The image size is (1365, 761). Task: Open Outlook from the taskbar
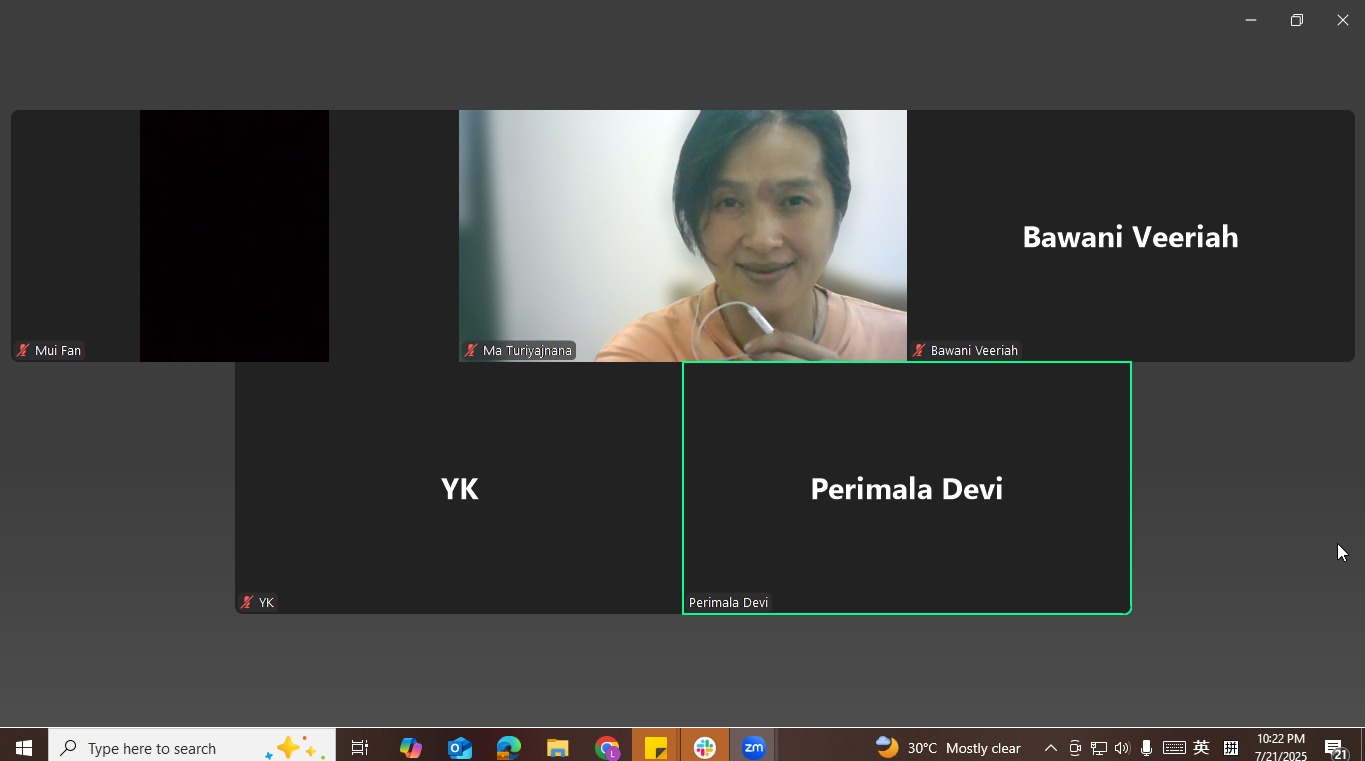click(459, 747)
